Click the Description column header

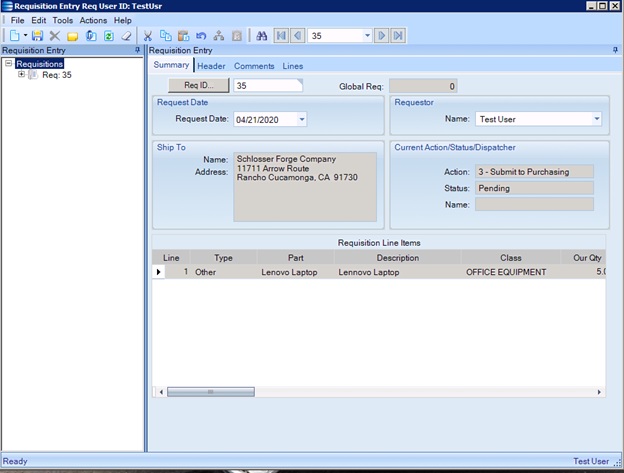point(398,258)
